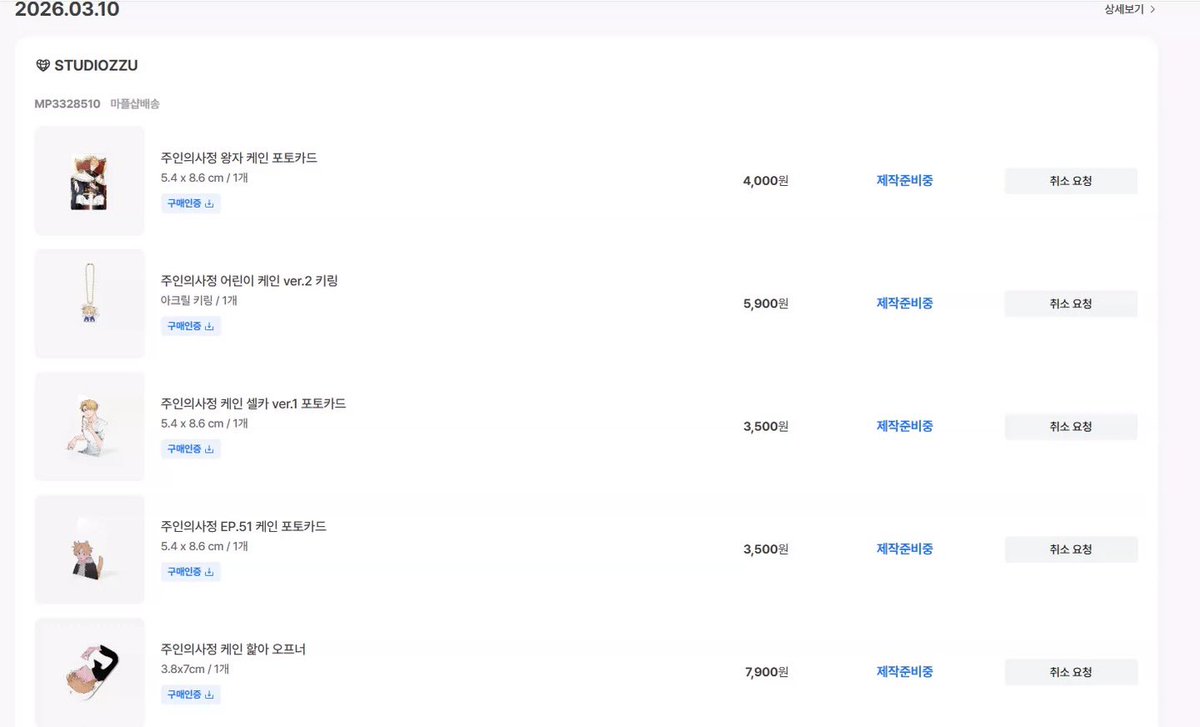Click 제작준비중 status of EP.51 포토카드
This screenshot has height=727, width=1200.
coord(905,549)
